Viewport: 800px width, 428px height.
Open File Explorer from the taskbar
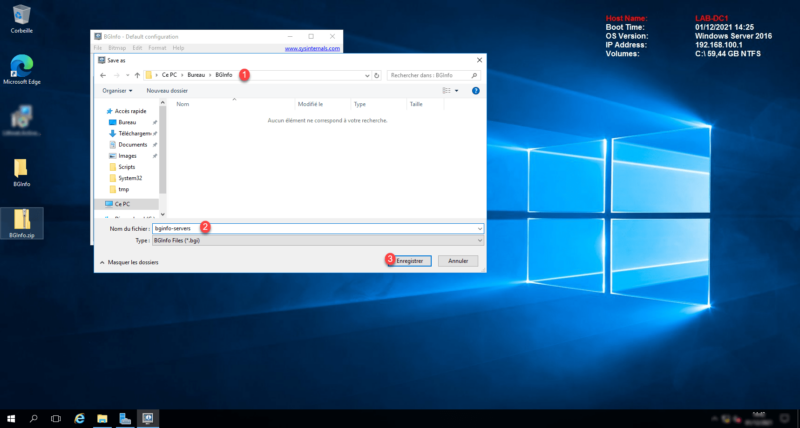(x=102, y=419)
